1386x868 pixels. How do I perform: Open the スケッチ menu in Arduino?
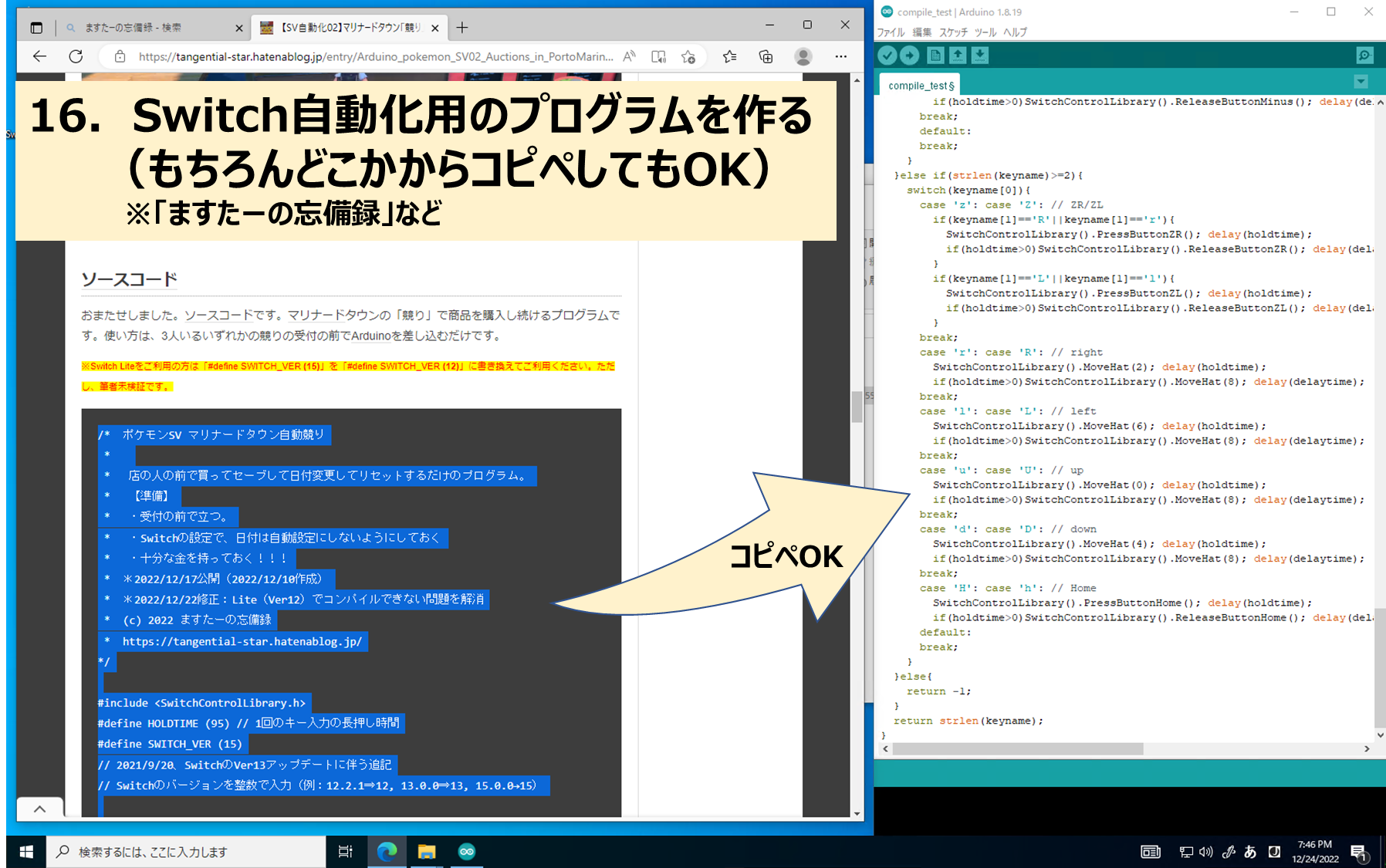(x=954, y=32)
